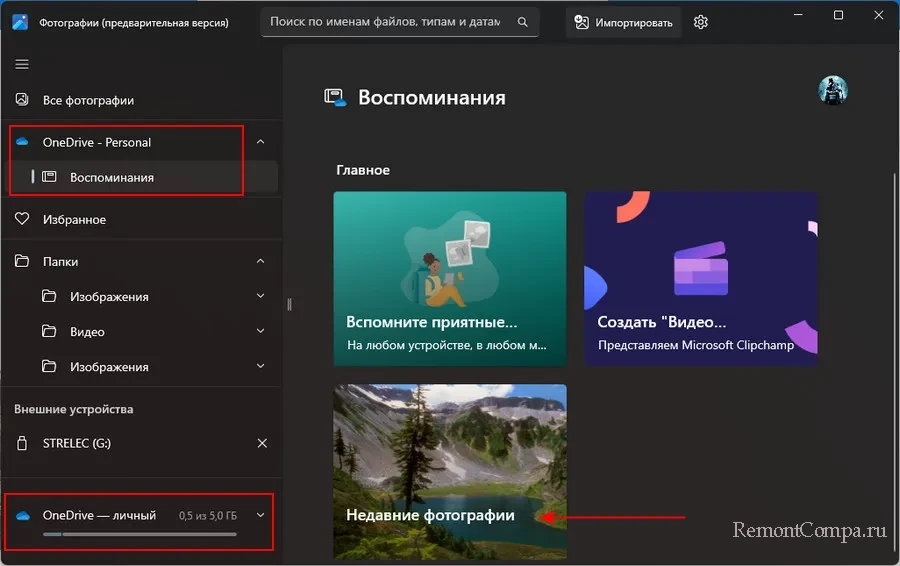Viewport: 900px width, 566px height.
Task: Click the folder icon beside Видео
Action: [x=49, y=331]
